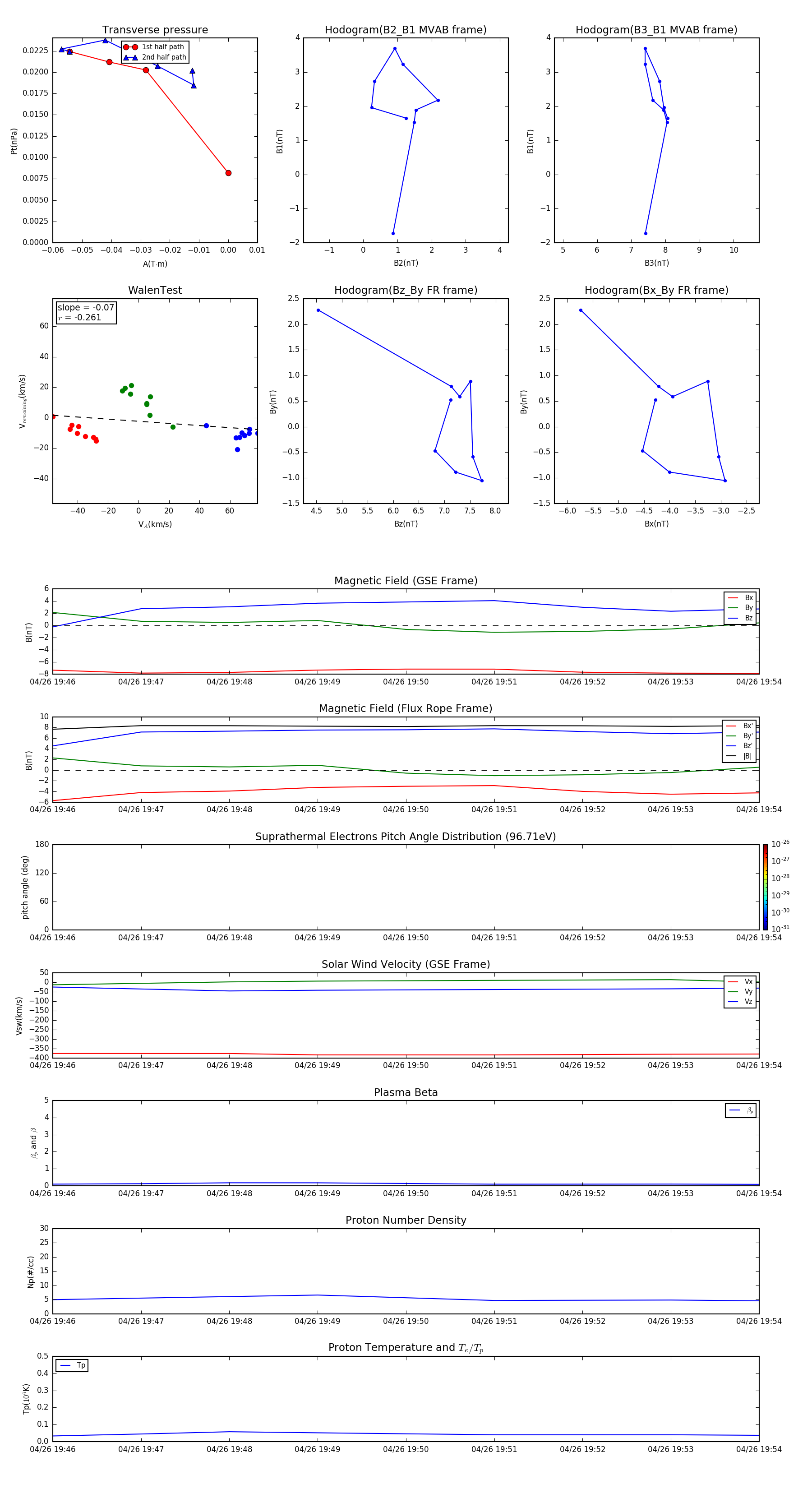Click the "Hodogram(Bz_By FR frame)" title
This screenshot has width=812, height=1489.
coord(406,290)
